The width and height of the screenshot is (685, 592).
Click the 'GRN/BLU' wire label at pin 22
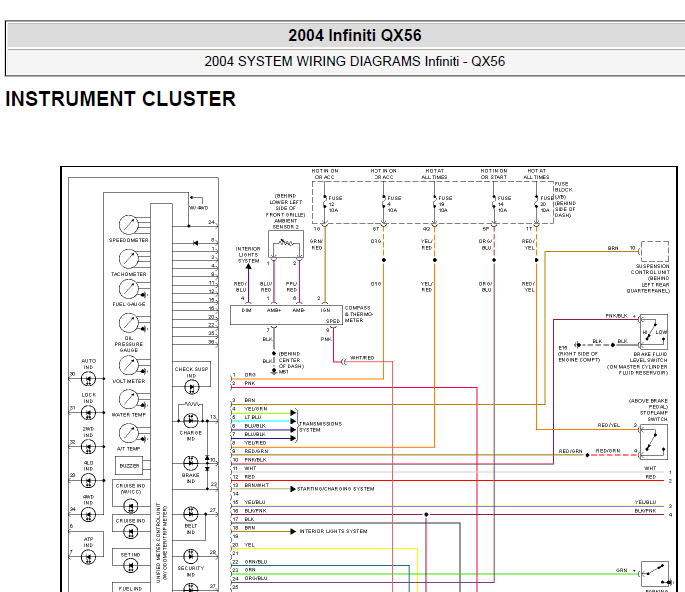coord(256,562)
